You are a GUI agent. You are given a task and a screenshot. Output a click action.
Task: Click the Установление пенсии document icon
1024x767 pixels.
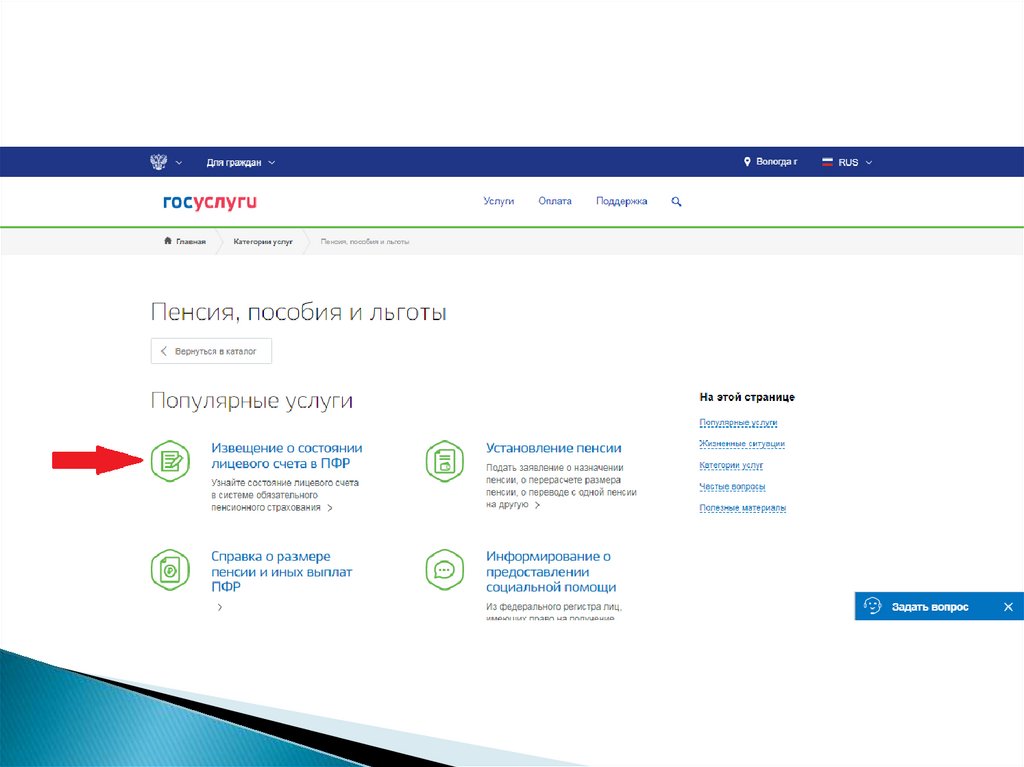(x=445, y=461)
